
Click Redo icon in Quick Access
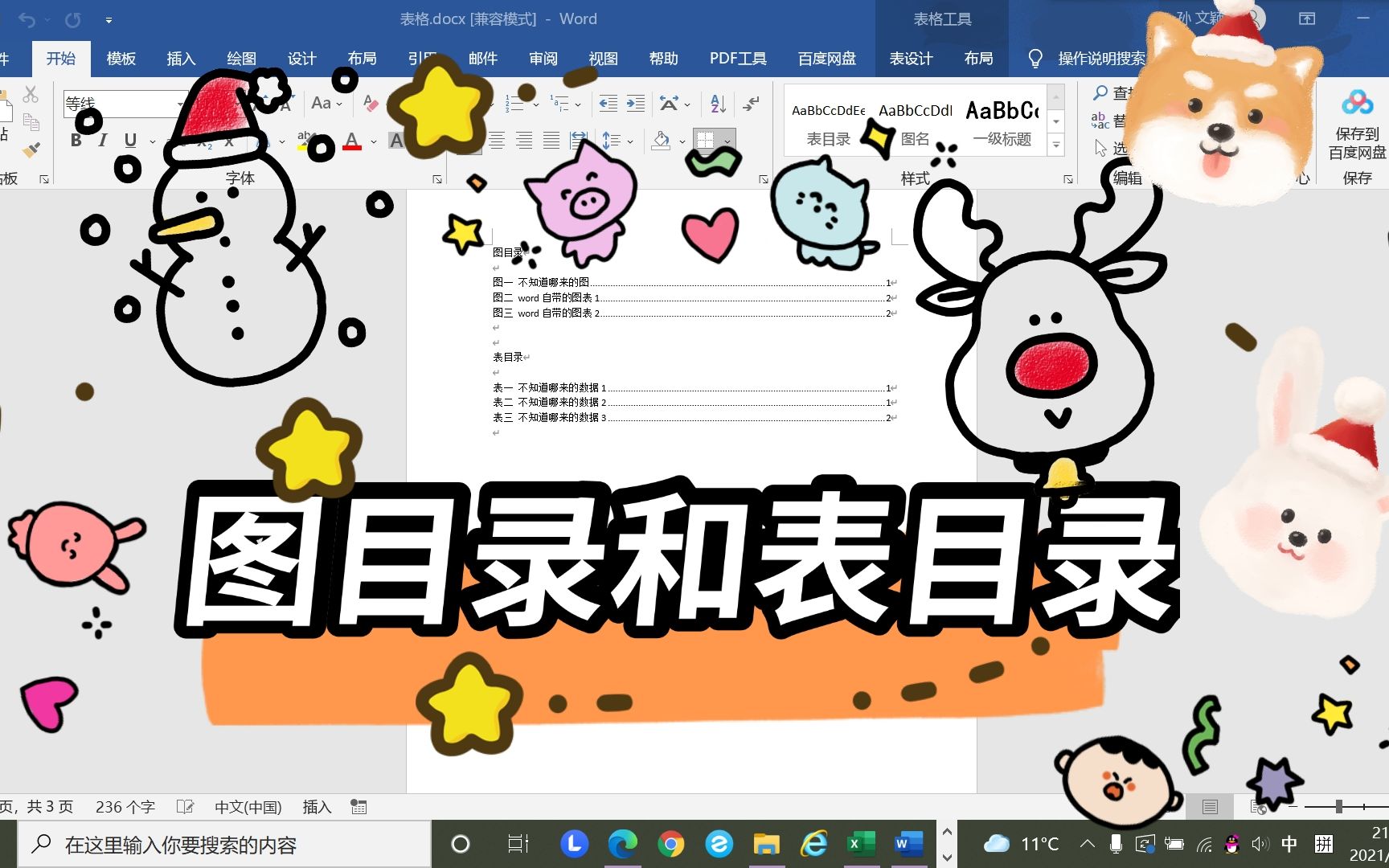[73, 19]
